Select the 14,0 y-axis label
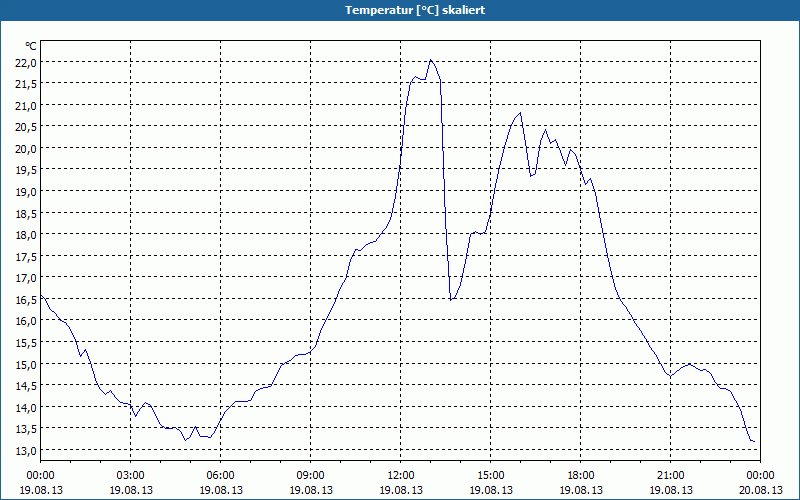Image resolution: width=800 pixels, height=500 pixels. pos(27,408)
